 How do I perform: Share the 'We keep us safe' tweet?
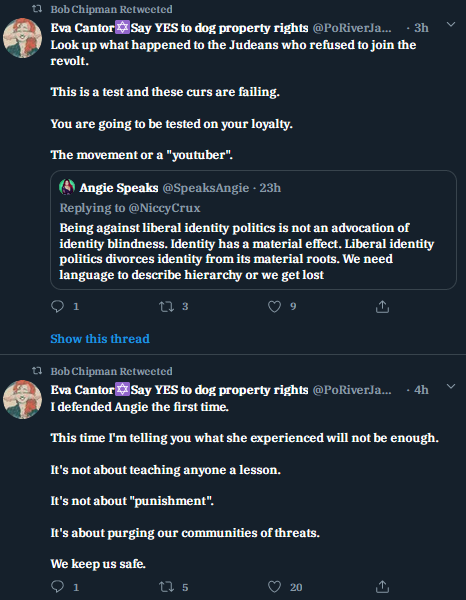[382, 587]
